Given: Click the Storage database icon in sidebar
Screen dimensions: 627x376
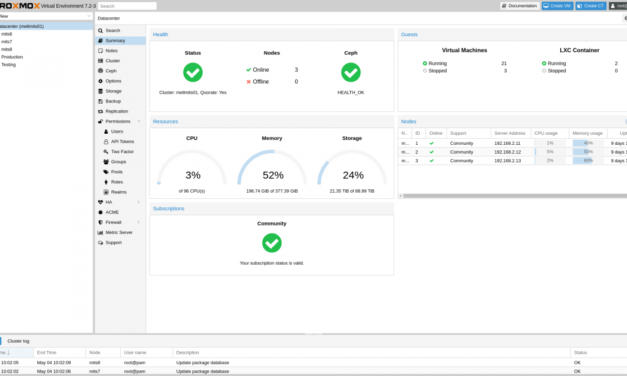Looking at the screenshot, I should [x=100, y=91].
